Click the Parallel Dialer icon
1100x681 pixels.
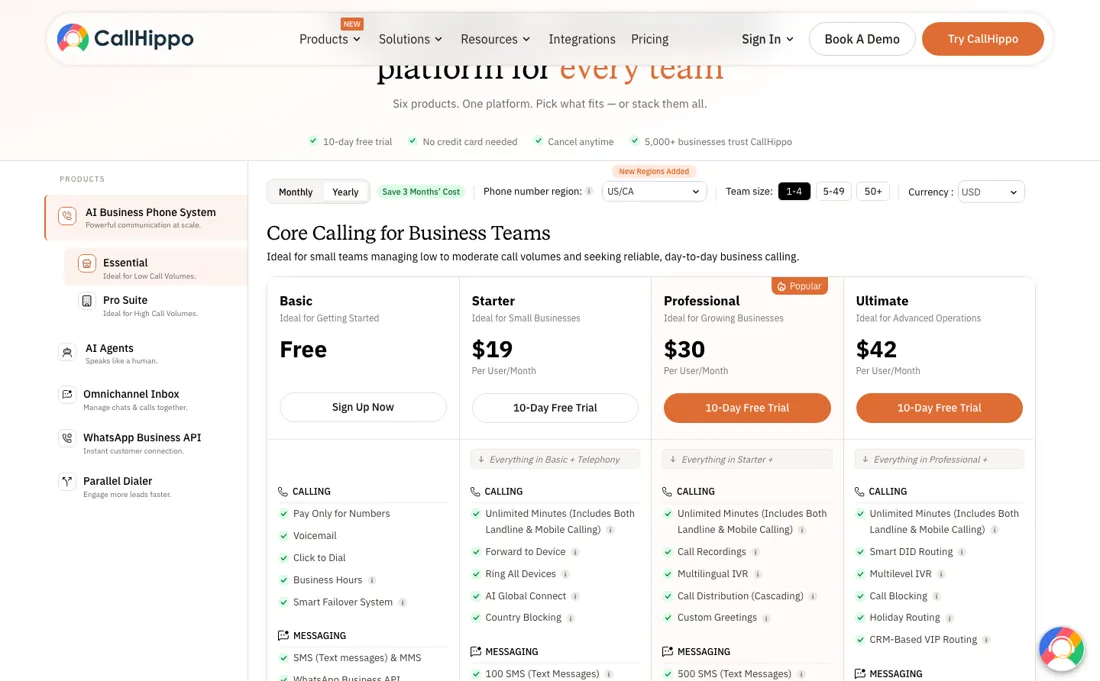click(x=67, y=482)
